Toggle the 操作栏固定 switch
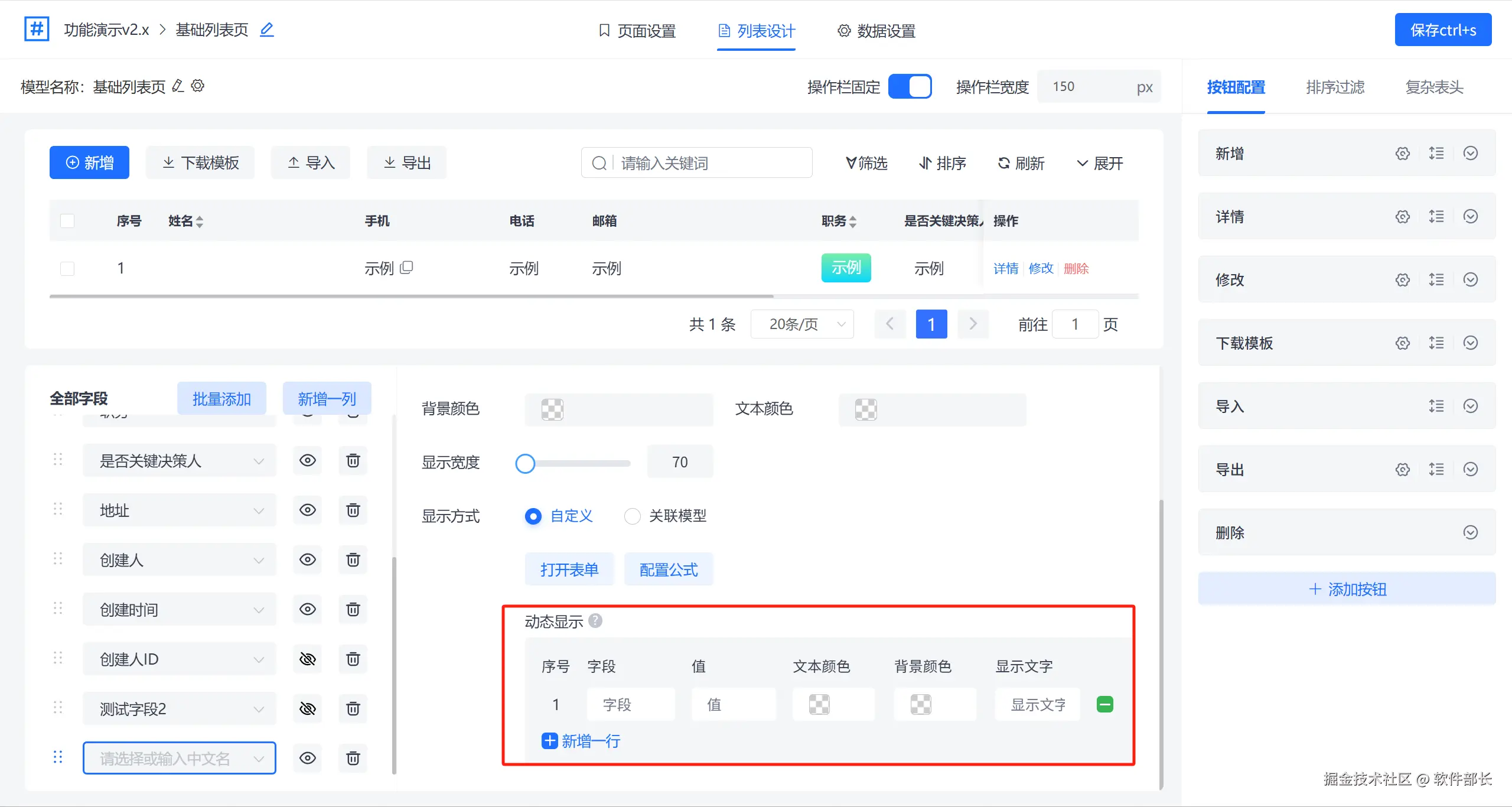The height and width of the screenshot is (807, 1512). point(910,87)
